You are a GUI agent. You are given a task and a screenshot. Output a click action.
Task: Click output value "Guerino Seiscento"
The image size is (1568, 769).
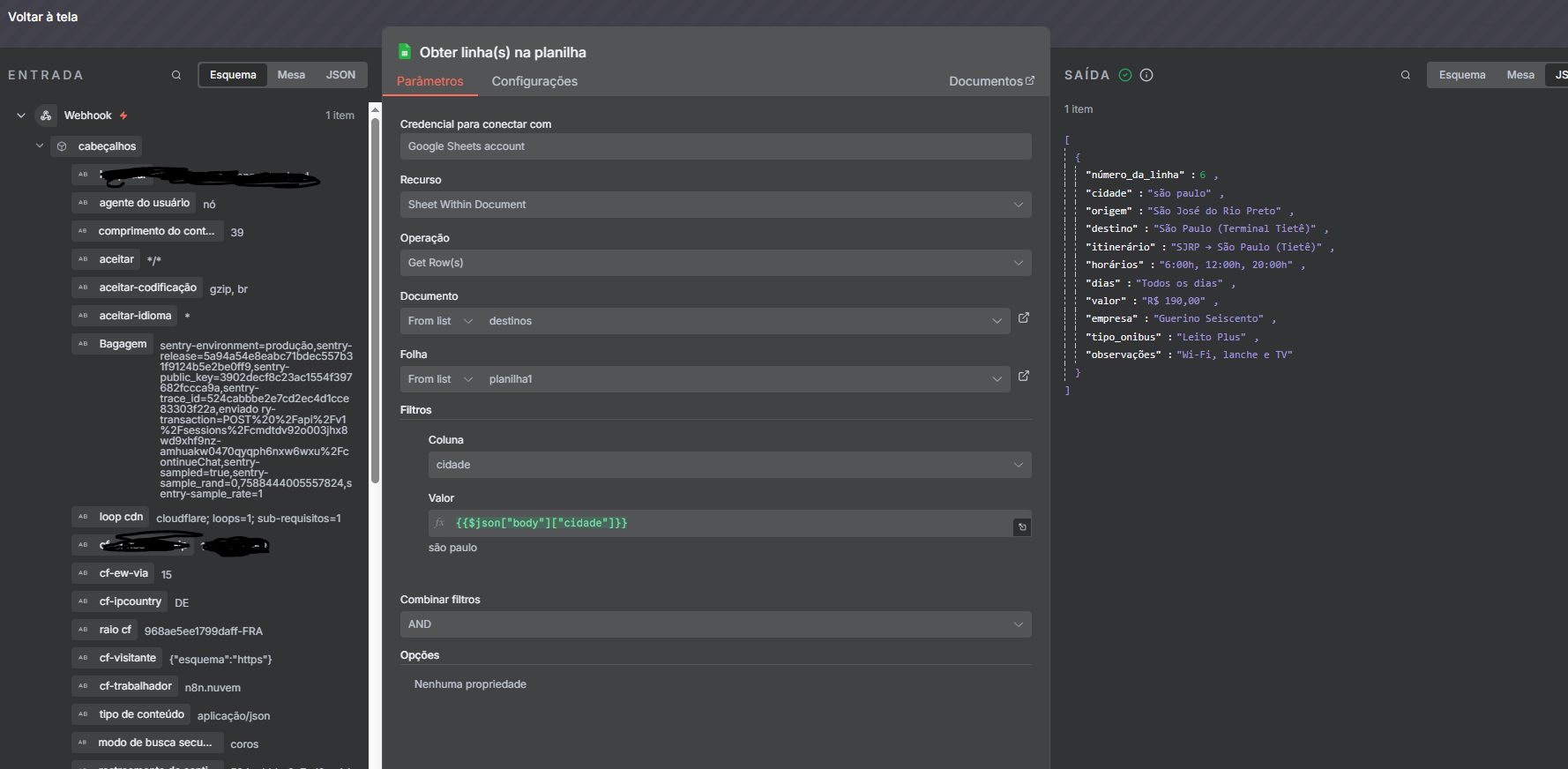tap(1208, 318)
